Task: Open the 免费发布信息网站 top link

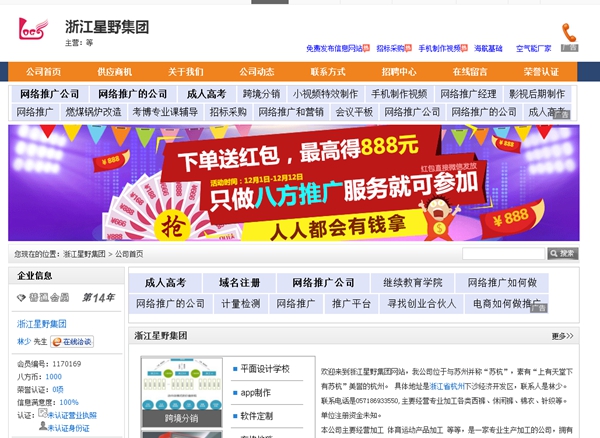Action: (x=339, y=48)
